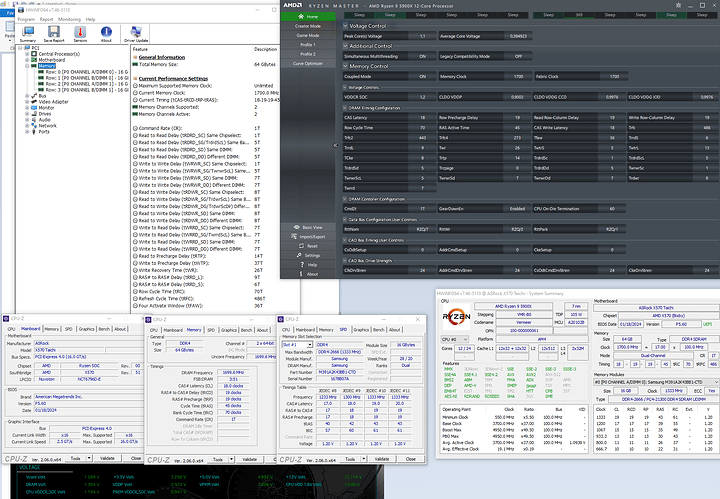
Task: Select the Video Adapter node in HWiNFO tree
Action: point(53,102)
